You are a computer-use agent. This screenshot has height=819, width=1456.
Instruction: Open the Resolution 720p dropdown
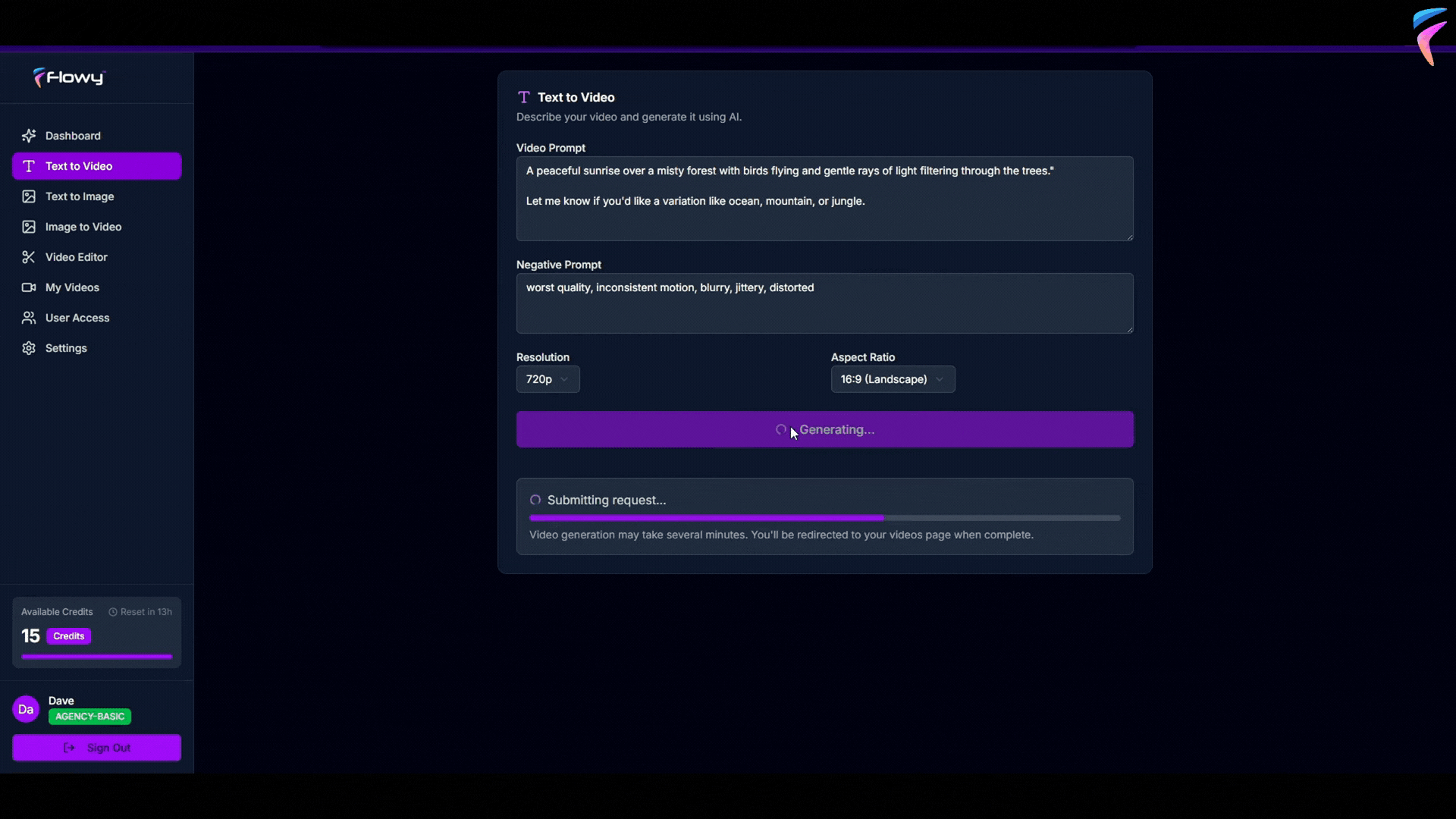pyautogui.click(x=548, y=379)
